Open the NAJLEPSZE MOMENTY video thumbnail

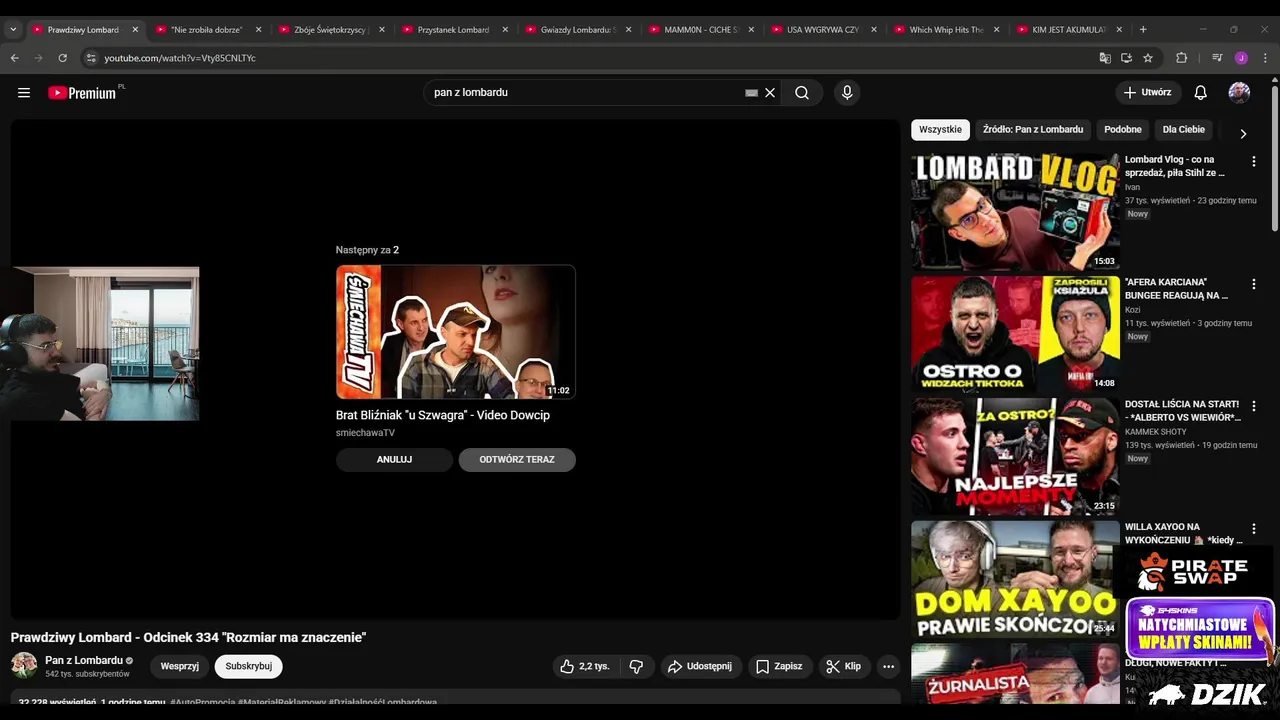(1015, 456)
